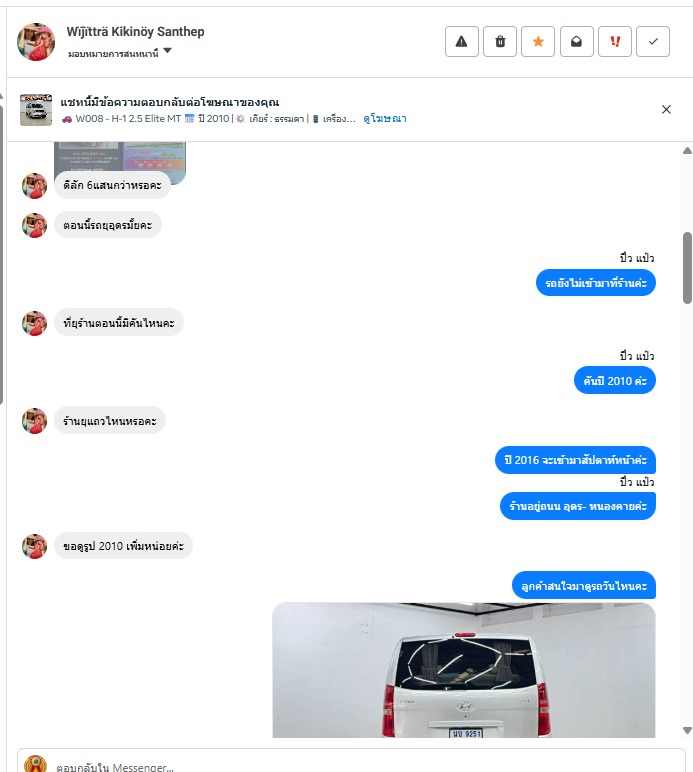Open the white van rear photo

[x=464, y=670]
